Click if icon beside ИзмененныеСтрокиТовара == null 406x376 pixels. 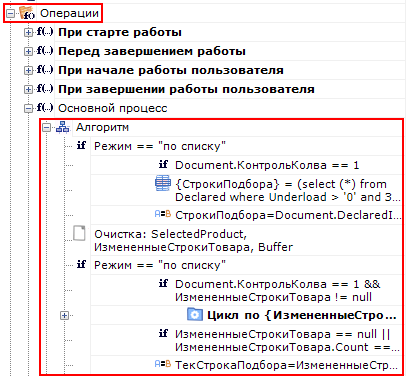[x=163, y=333]
